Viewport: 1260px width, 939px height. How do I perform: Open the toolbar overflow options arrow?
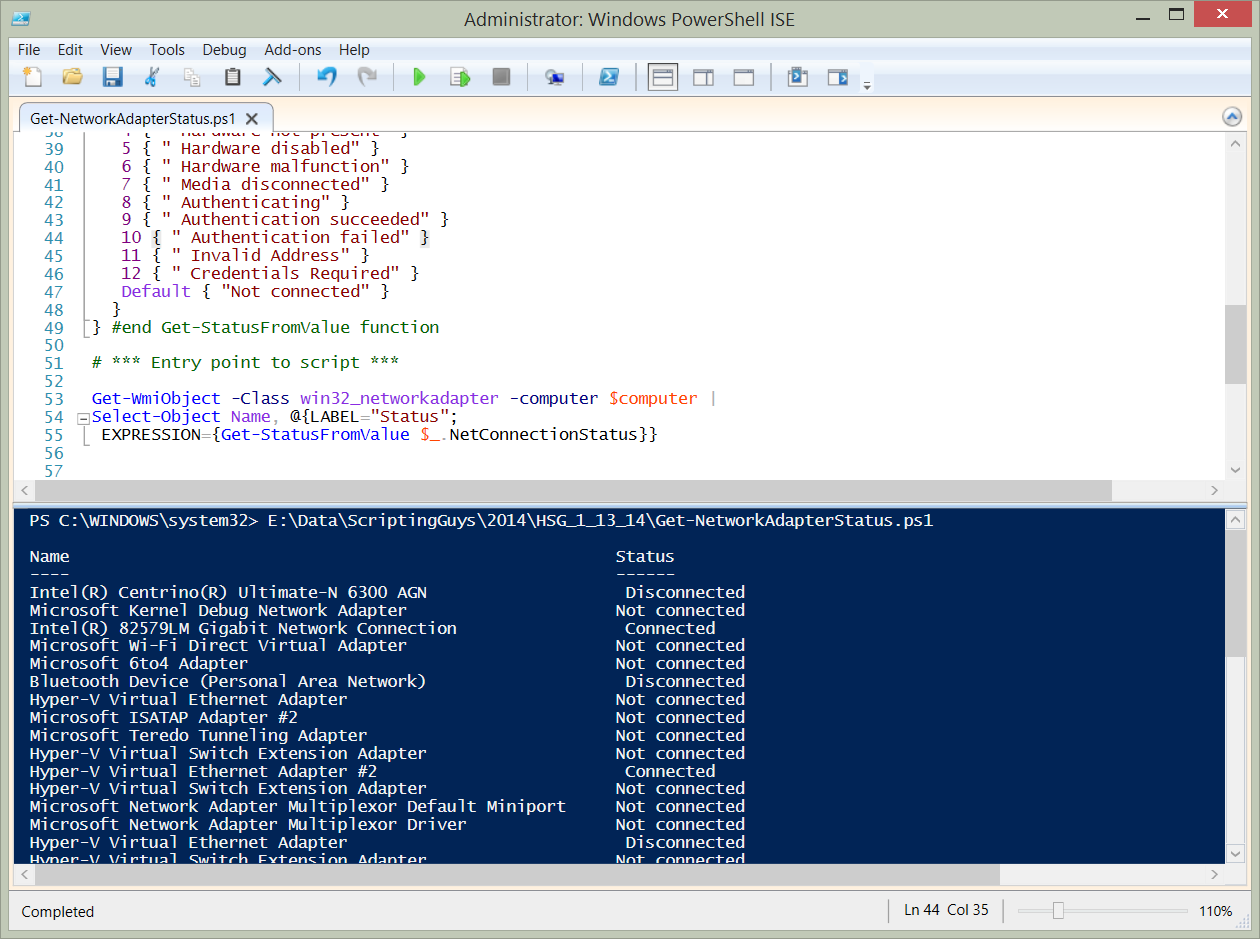point(867,85)
